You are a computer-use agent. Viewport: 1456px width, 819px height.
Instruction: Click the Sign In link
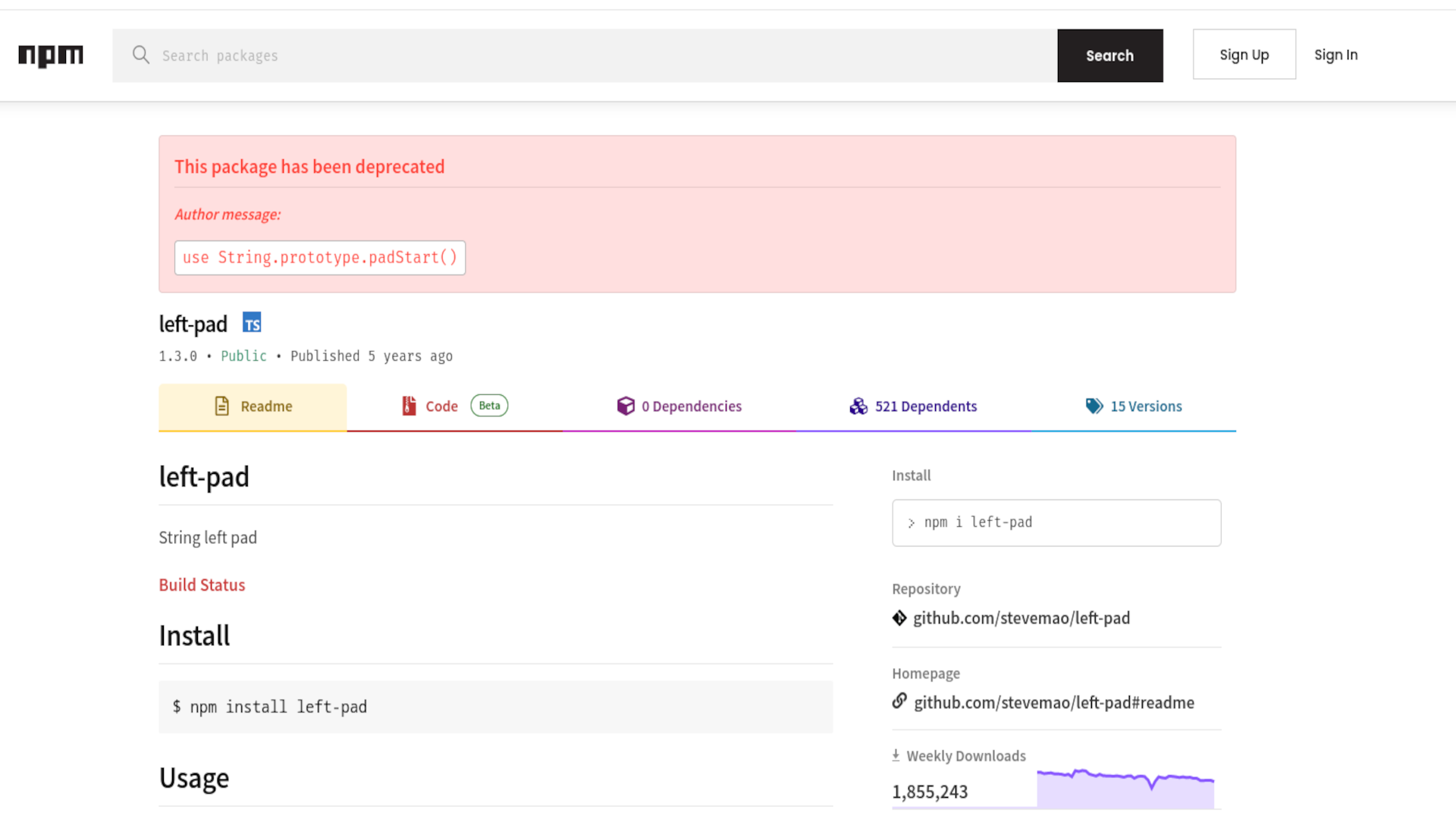[1335, 55]
